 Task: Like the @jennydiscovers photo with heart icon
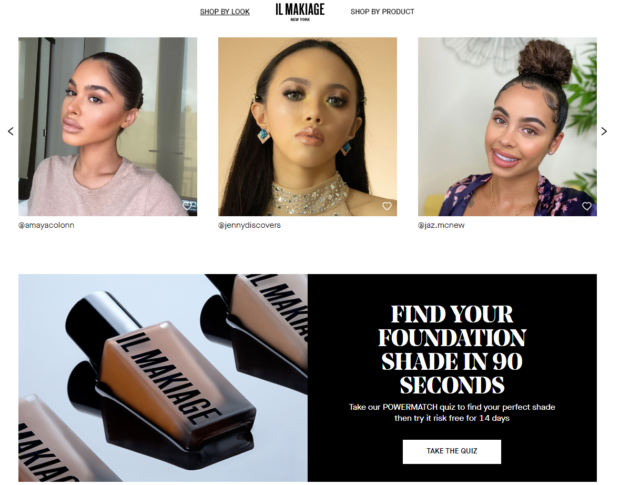[387, 206]
